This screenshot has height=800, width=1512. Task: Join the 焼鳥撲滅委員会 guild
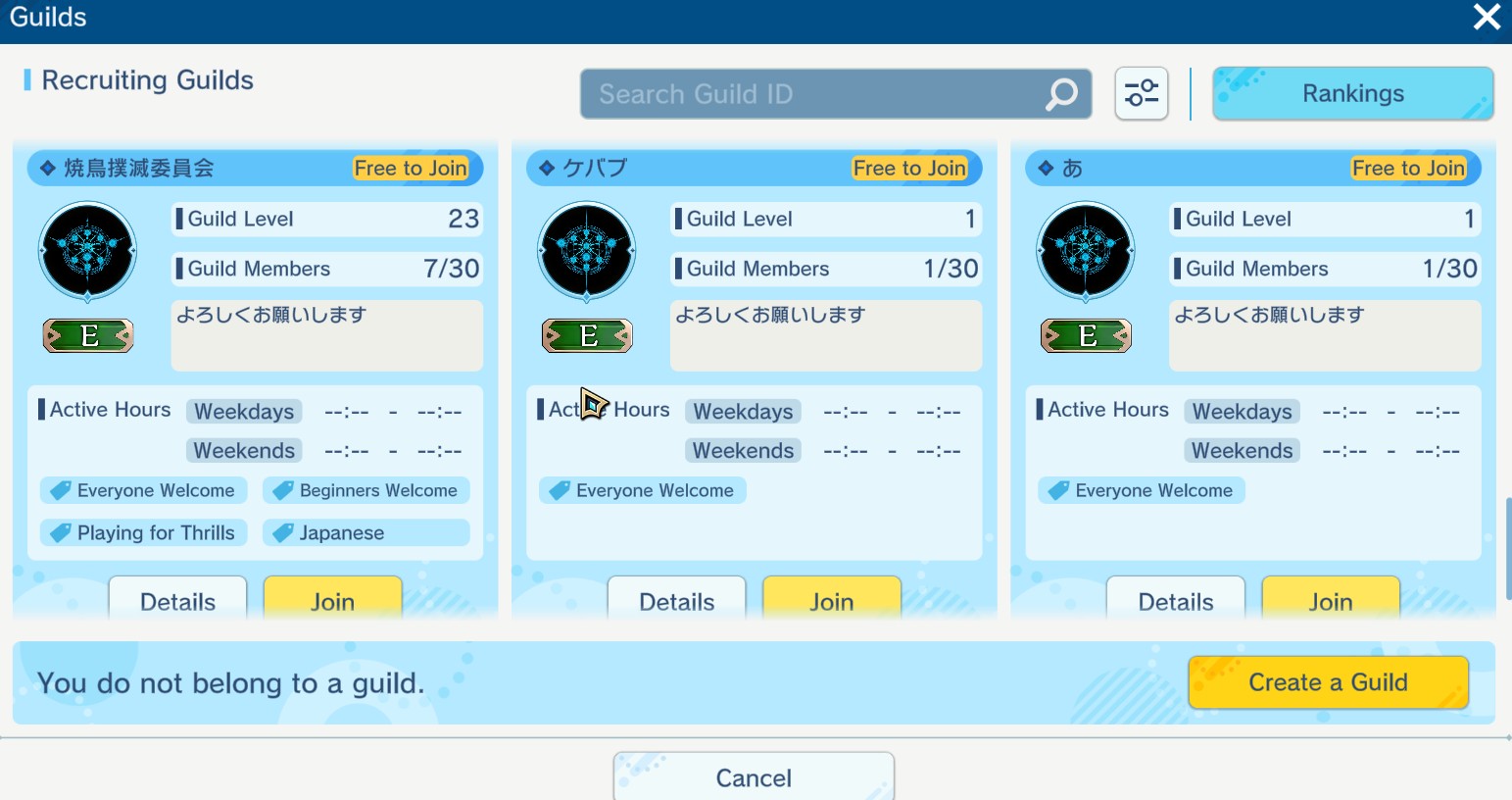click(332, 598)
